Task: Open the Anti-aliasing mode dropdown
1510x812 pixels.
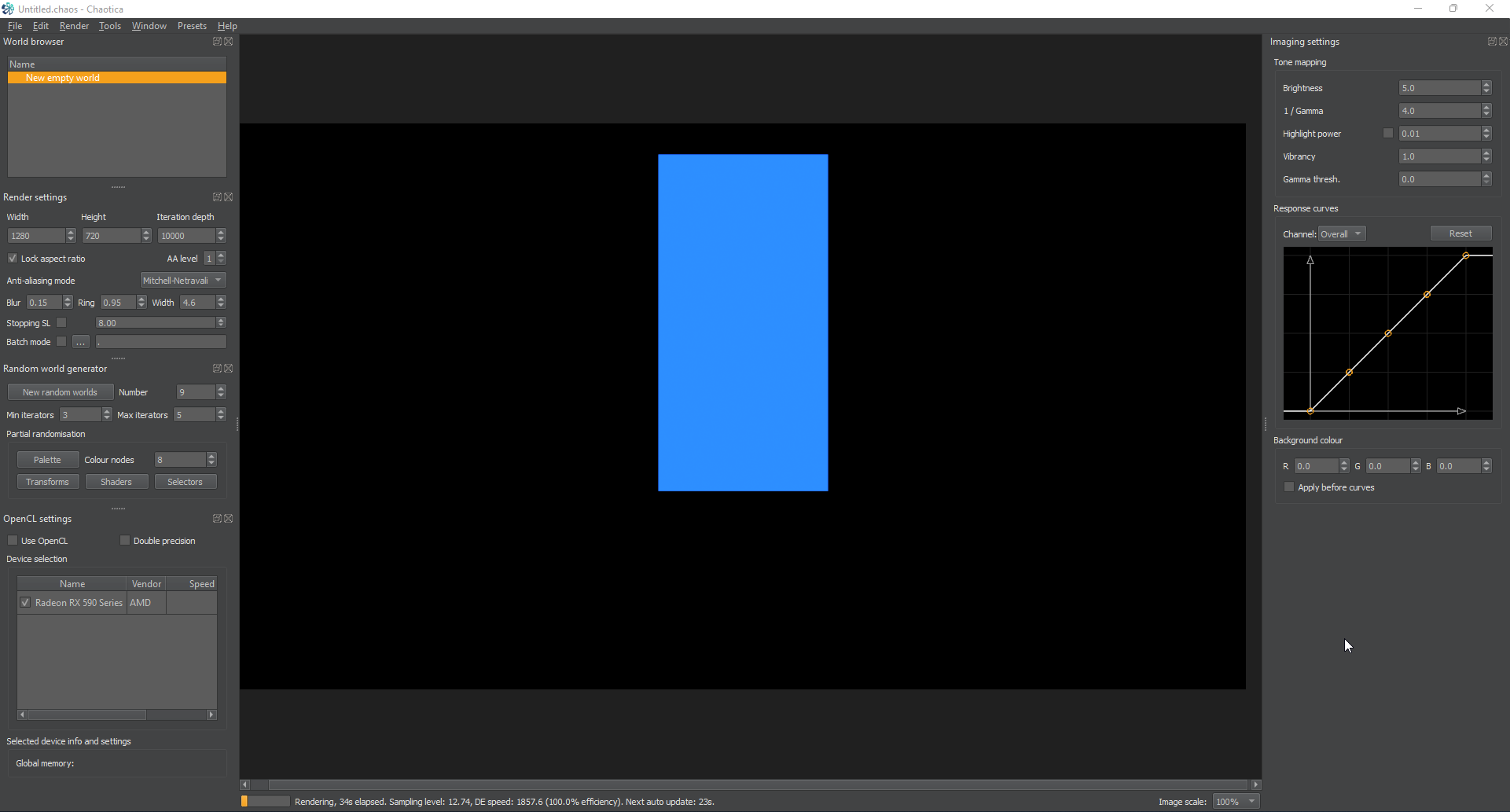Action: (x=183, y=281)
